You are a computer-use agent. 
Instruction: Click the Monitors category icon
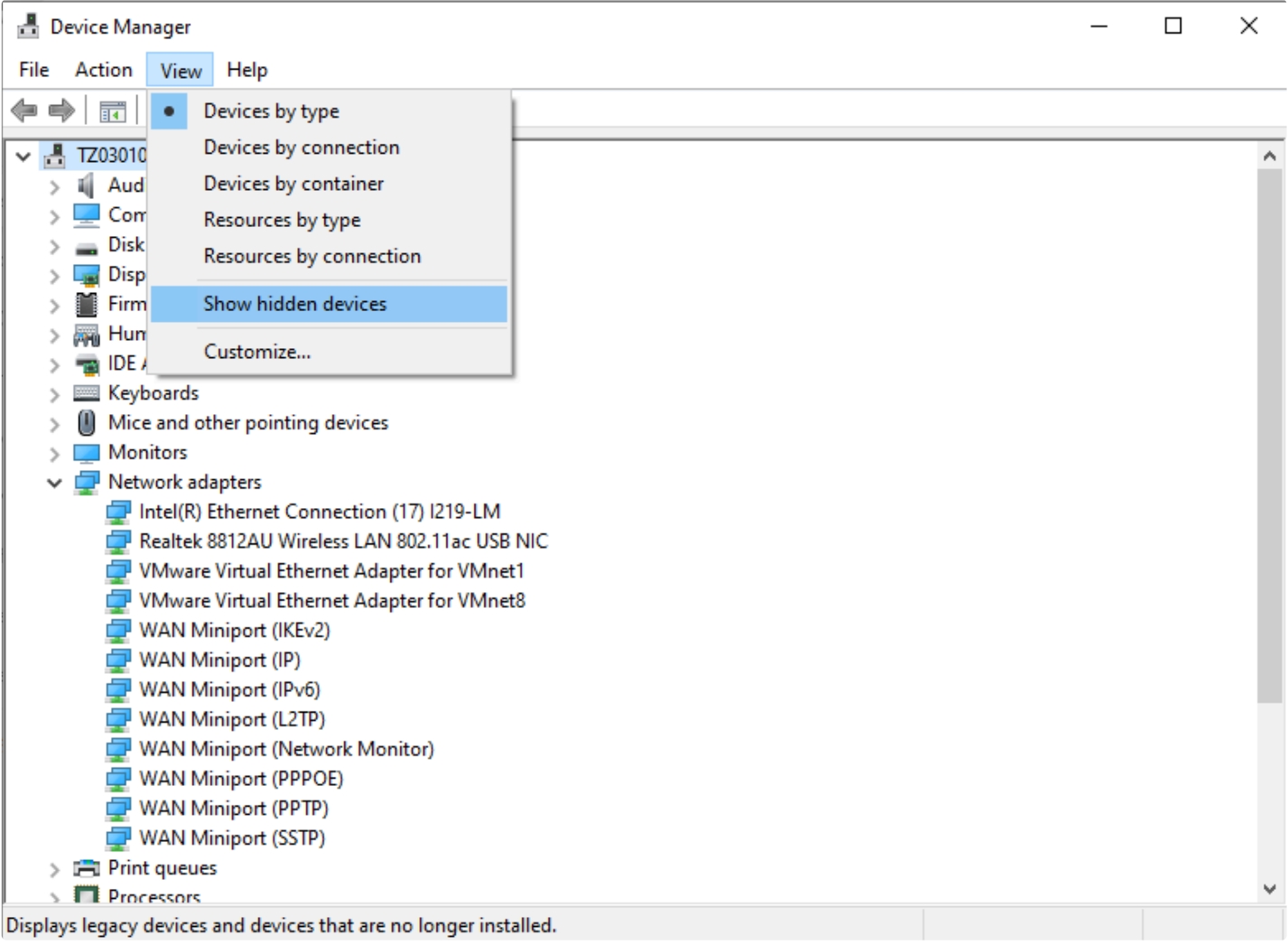click(87, 453)
